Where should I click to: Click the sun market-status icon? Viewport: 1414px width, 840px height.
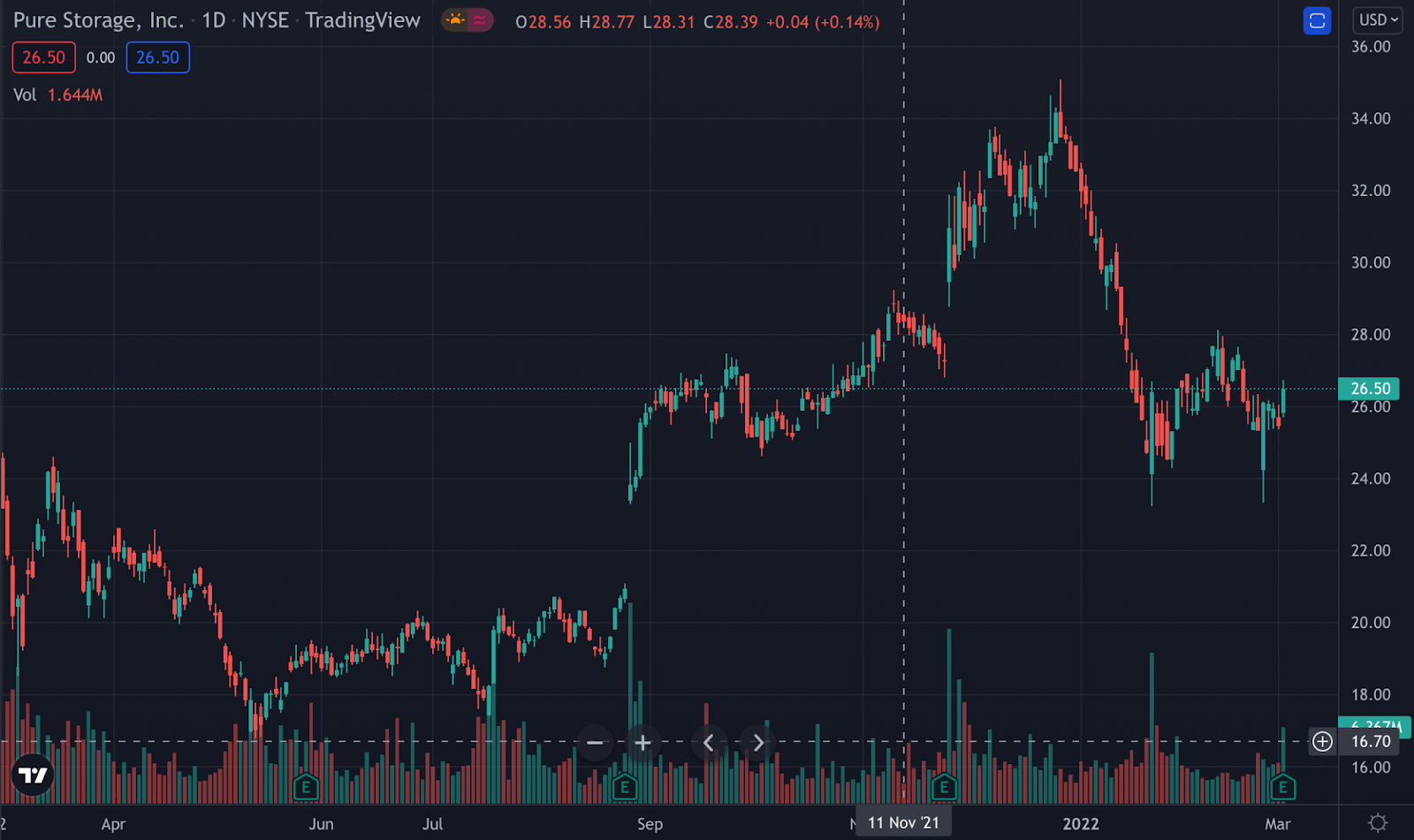456,20
